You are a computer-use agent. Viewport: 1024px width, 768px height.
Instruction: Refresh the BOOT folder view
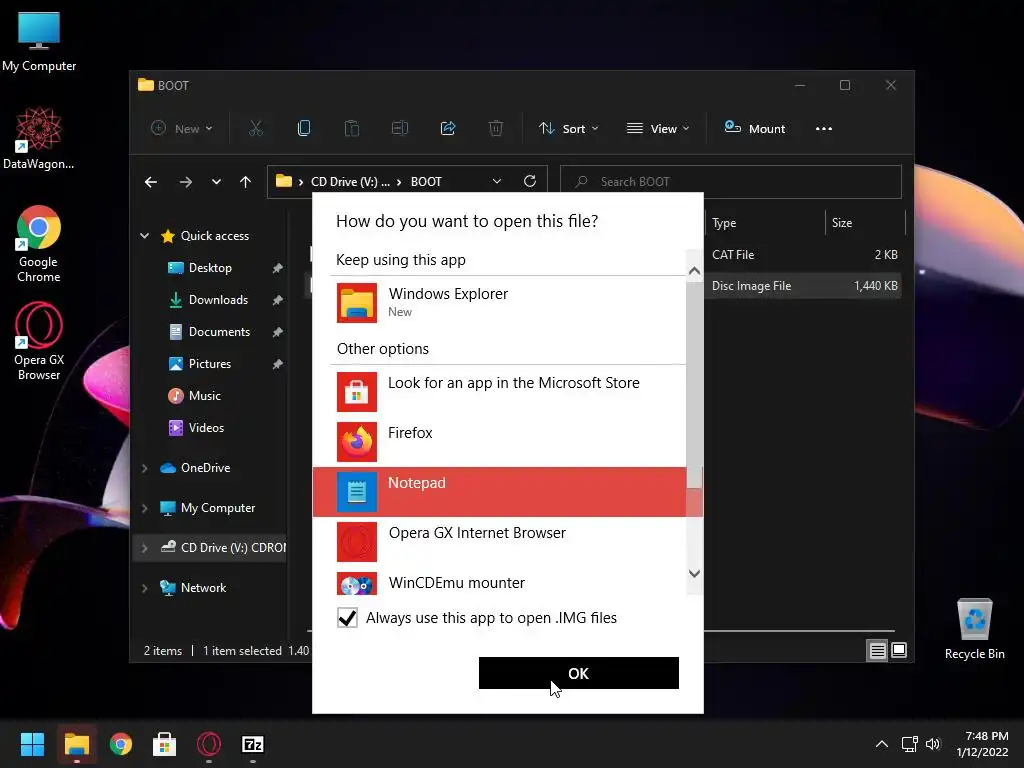530,182
